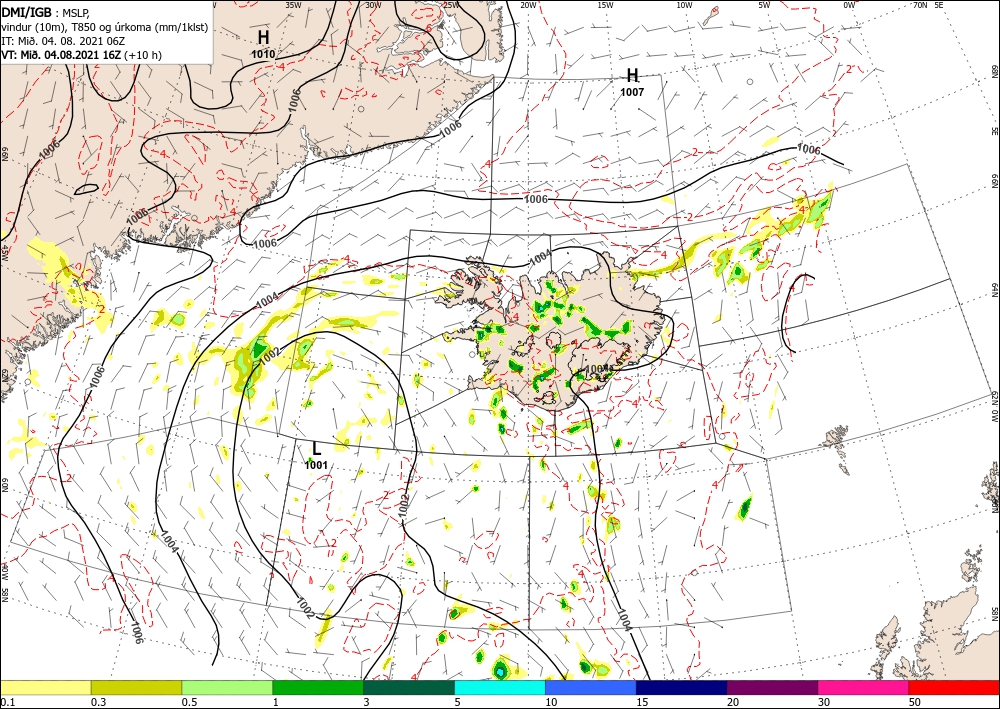Click the pink 30–50 legend swatch
The image size is (1000, 709).
click(864, 687)
